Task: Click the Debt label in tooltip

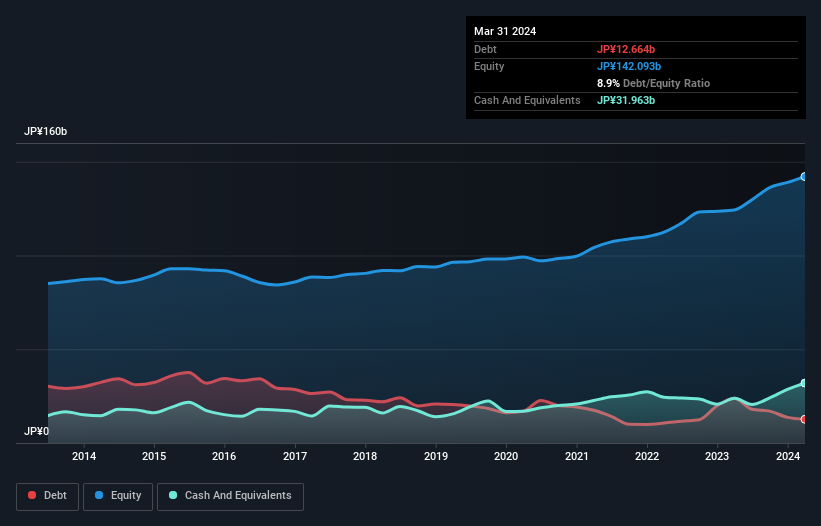Action: tap(485, 49)
